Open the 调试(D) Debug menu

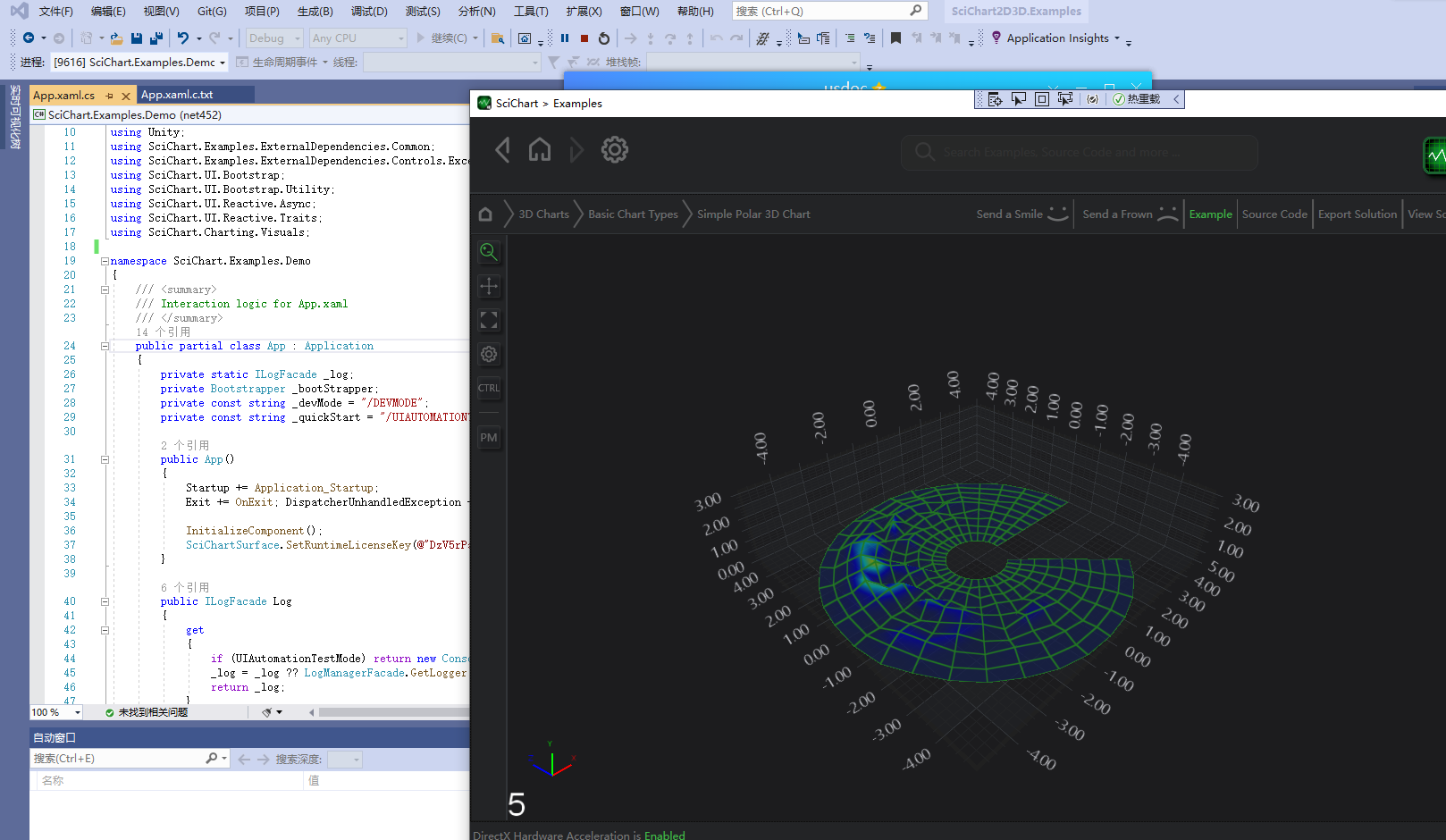pos(369,12)
